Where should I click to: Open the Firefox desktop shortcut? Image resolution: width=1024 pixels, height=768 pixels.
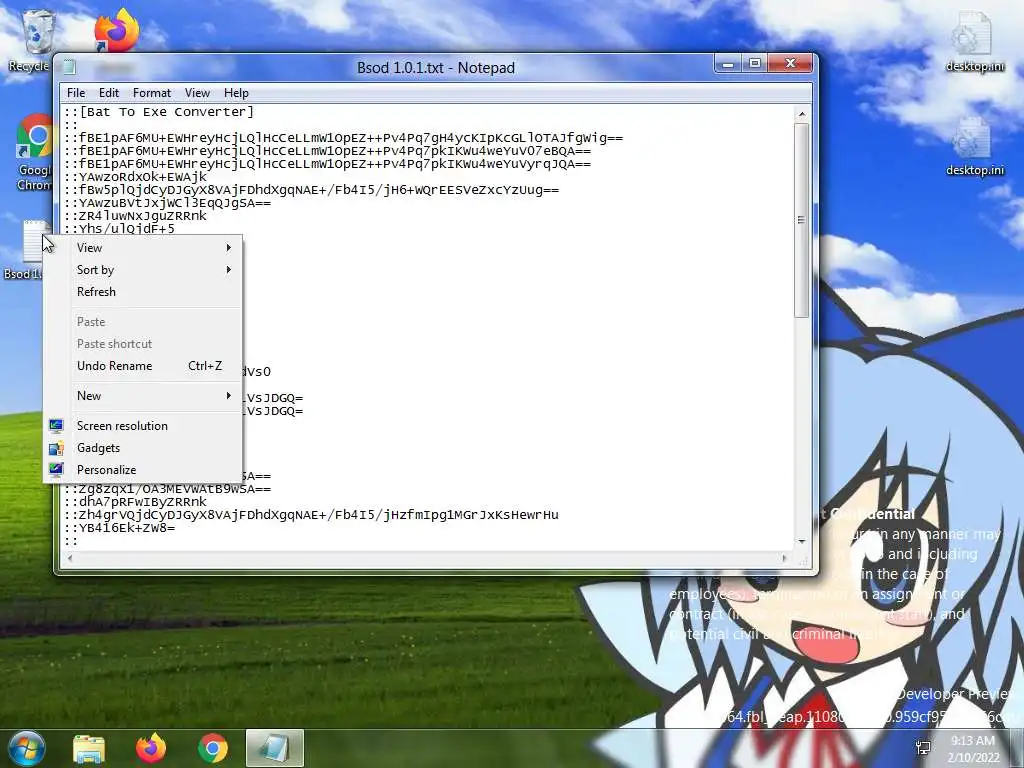pos(116,30)
